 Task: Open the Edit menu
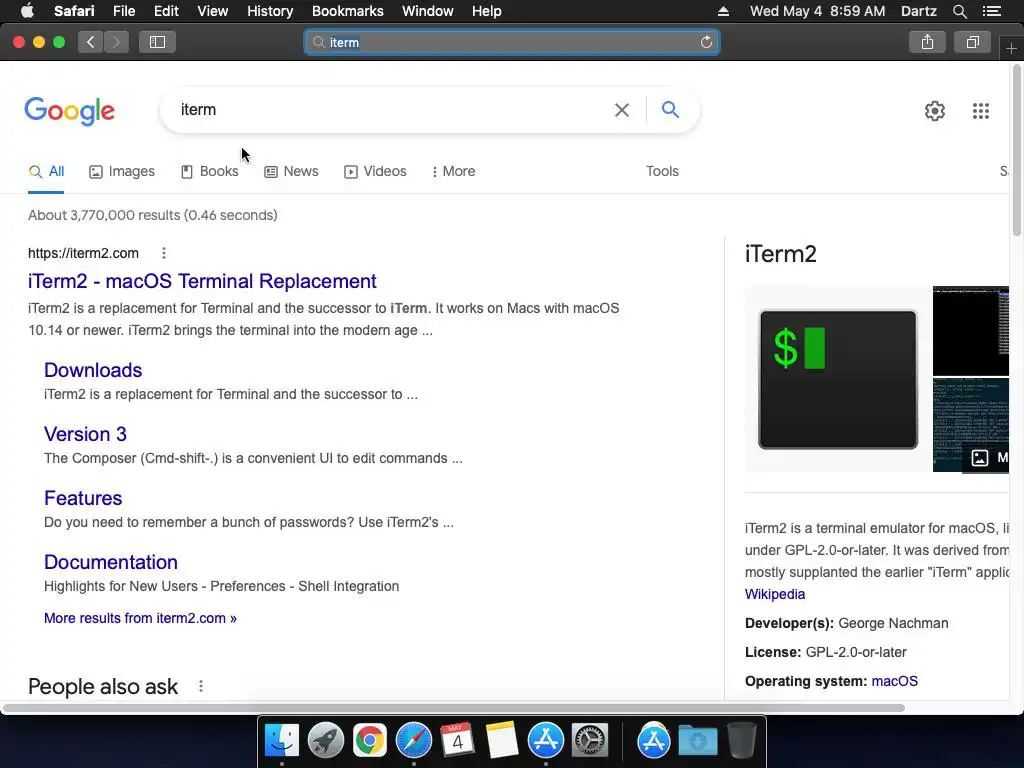(166, 11)
